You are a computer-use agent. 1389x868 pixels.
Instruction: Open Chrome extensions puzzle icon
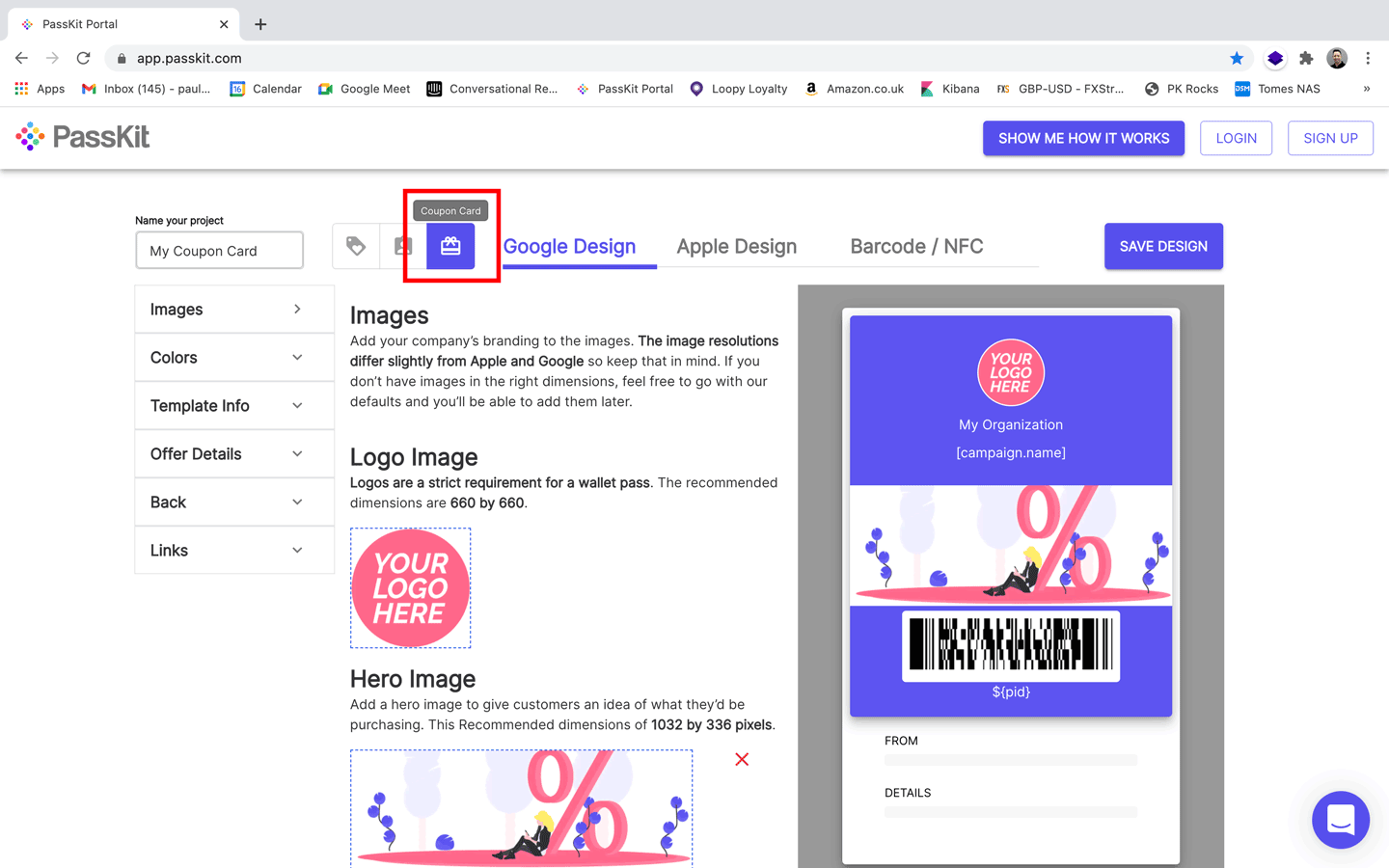click(1306, 58)
